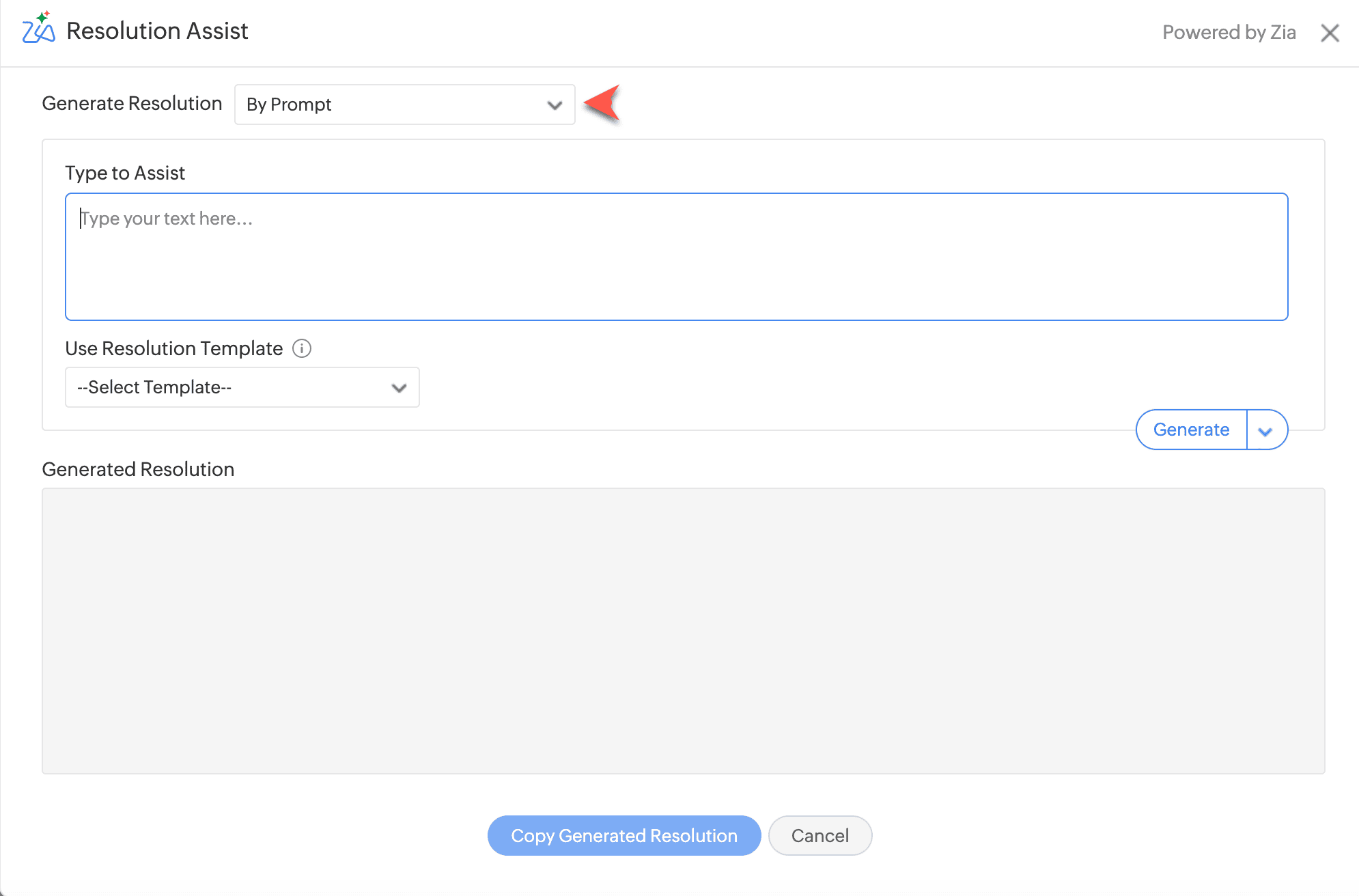
Task: Close the Resolution Assist dialog
Action: click(x=1330, y=33)
